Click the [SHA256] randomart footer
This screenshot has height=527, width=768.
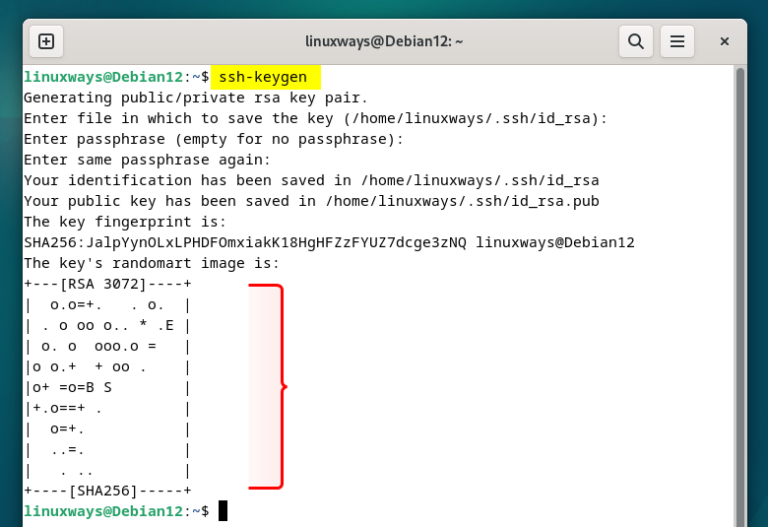(108, 490)
